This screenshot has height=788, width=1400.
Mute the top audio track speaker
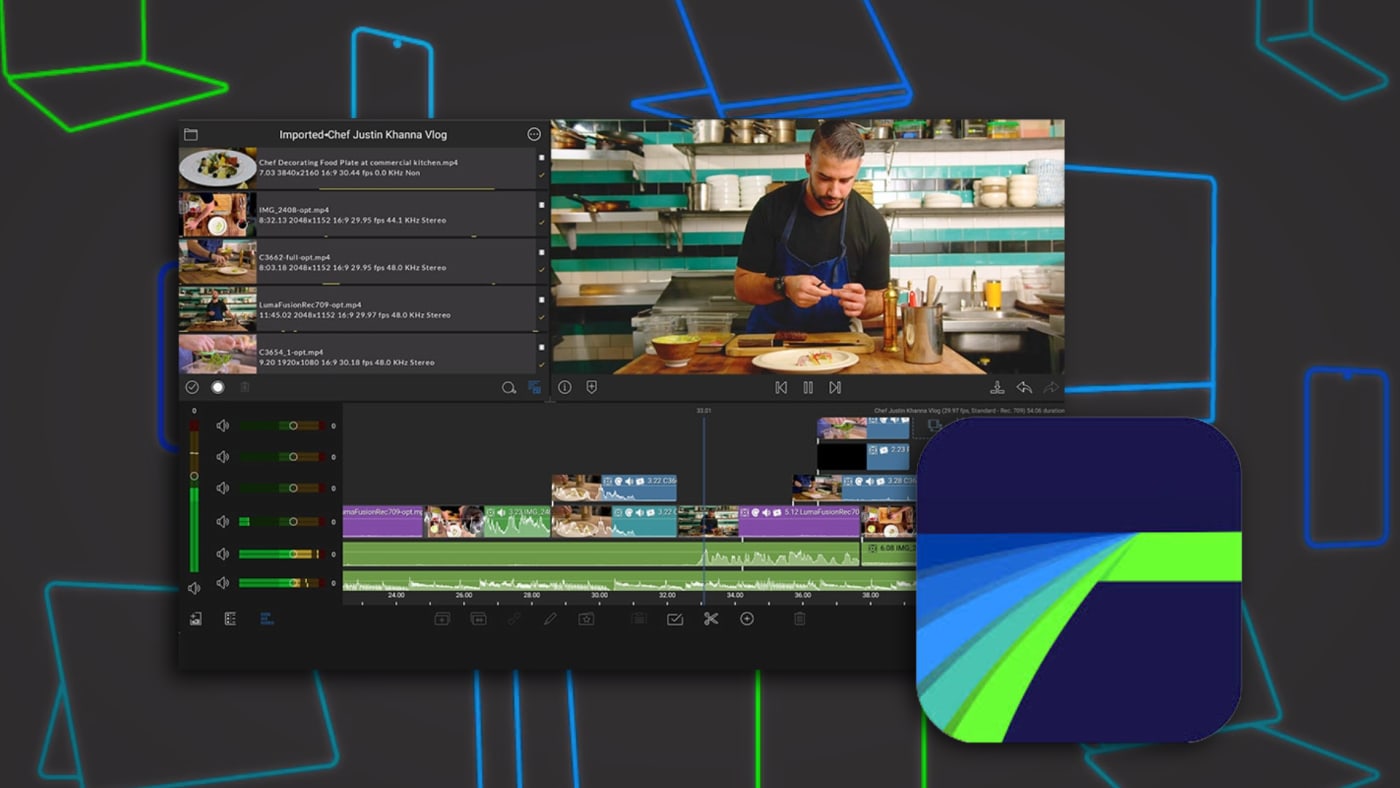[222, 426]
